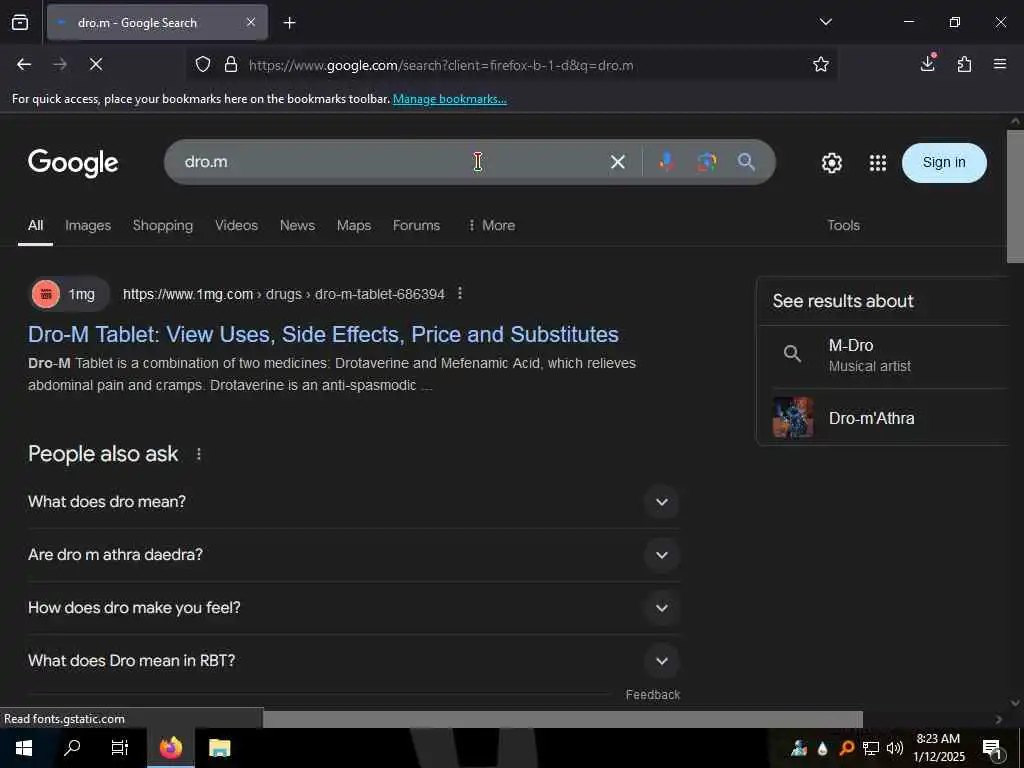Switch to News results tab
Viewport: 1024px width, 768px height.
pyautogui.click(x=297, y=225)
